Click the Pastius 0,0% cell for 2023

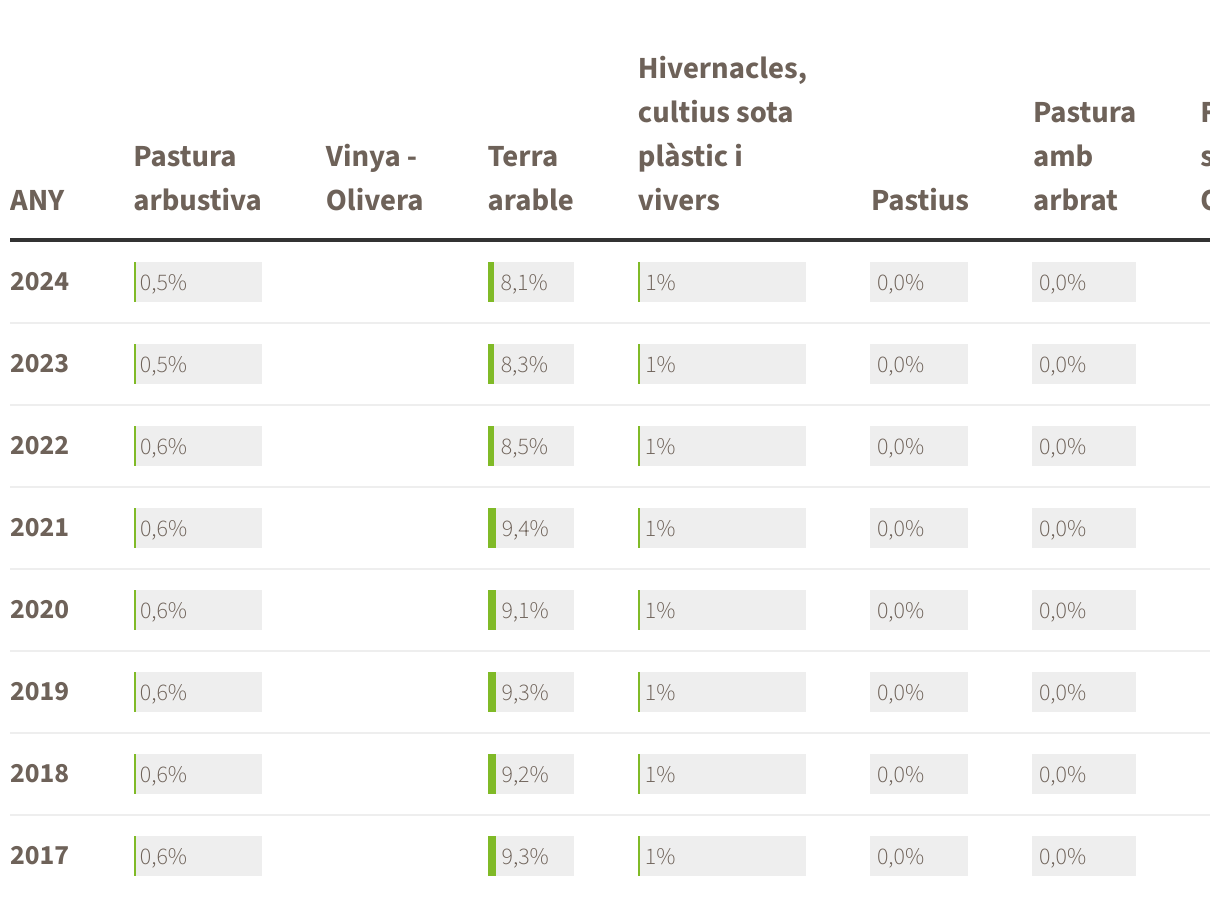[919, 364]
